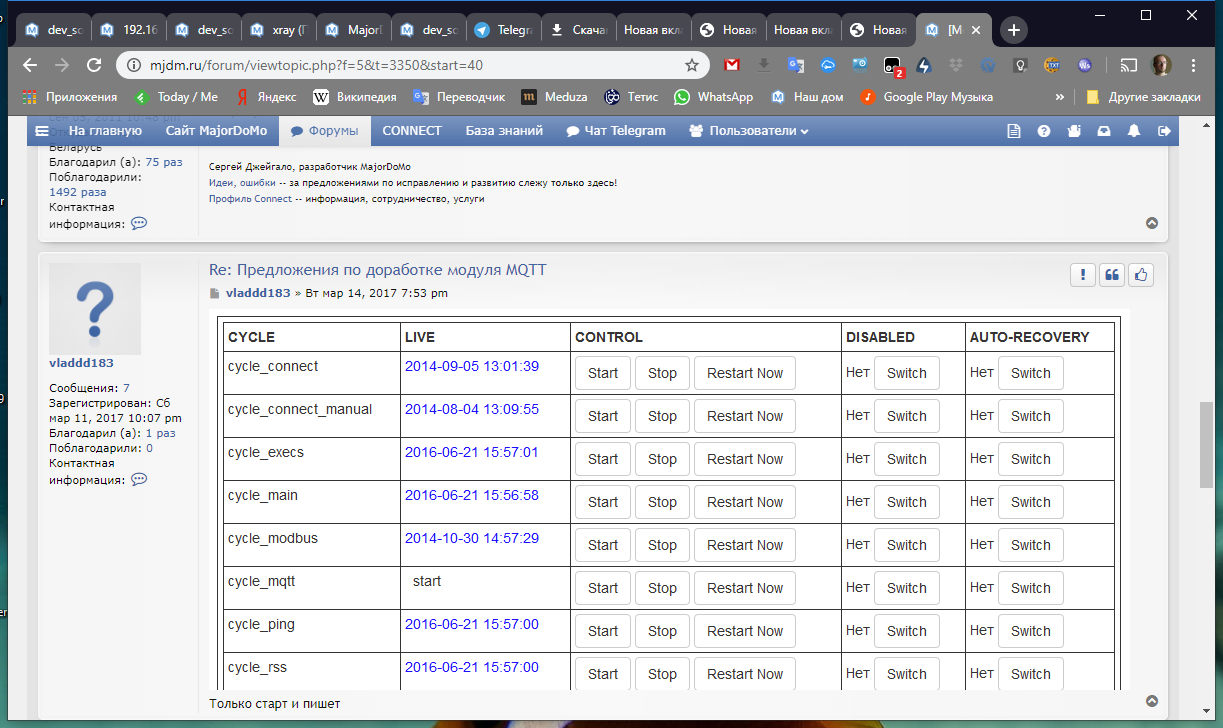
Task: Bookmark this page with the star icon
Action: tap(692, 65)
